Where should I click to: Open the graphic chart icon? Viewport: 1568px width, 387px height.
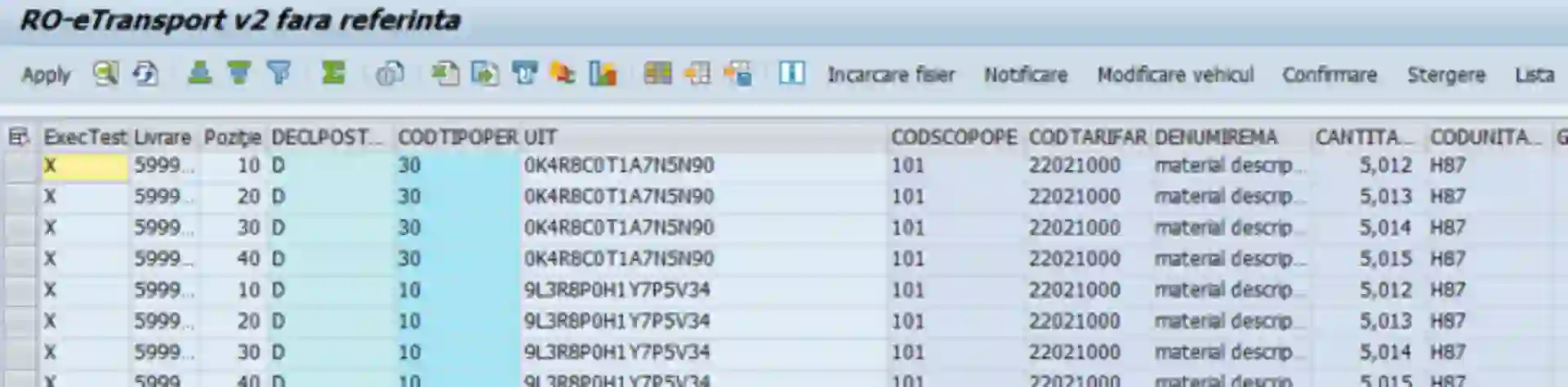(603, 74)
